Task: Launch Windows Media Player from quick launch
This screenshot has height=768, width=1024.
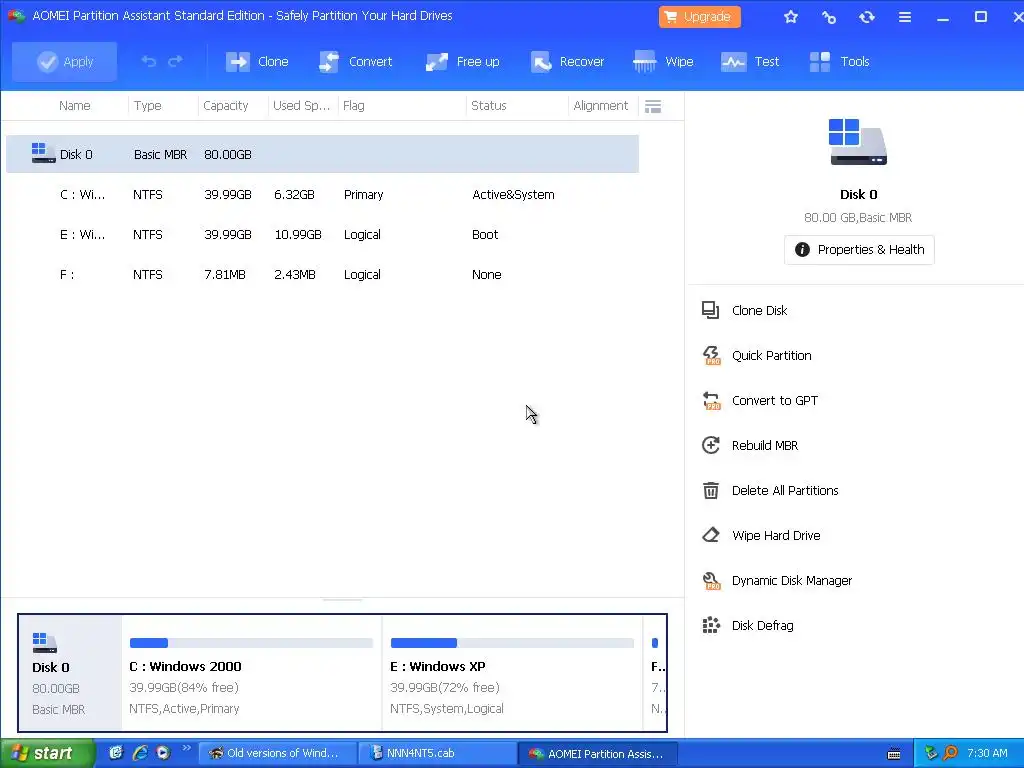Action: click(x=163, y=753)
